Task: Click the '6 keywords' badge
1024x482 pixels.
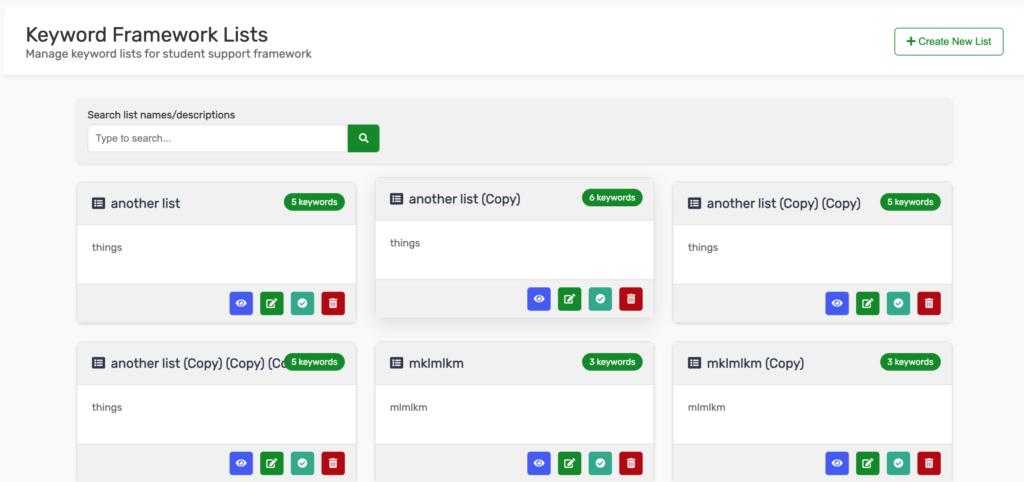Action: coord(612,198)
